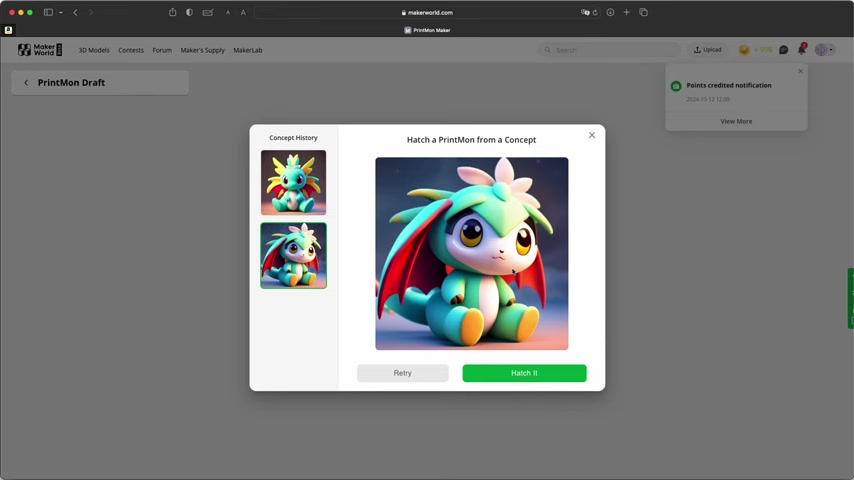Screen dimensions: 854x480
Task: Click the large PrintMon concept preview image
Action: pyautogui.click(x=471, y=253)
